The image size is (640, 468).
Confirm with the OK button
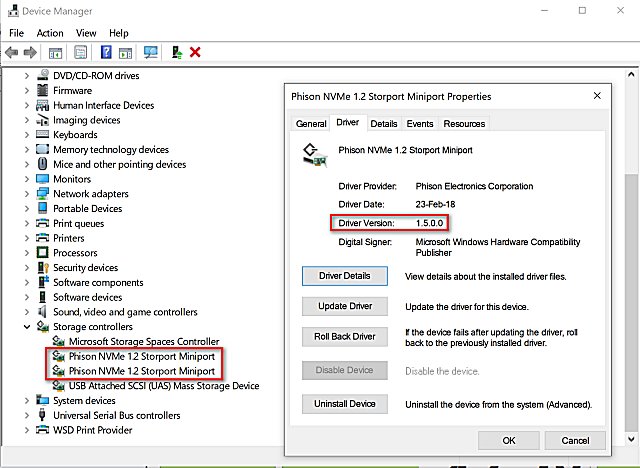coord(509,440)
